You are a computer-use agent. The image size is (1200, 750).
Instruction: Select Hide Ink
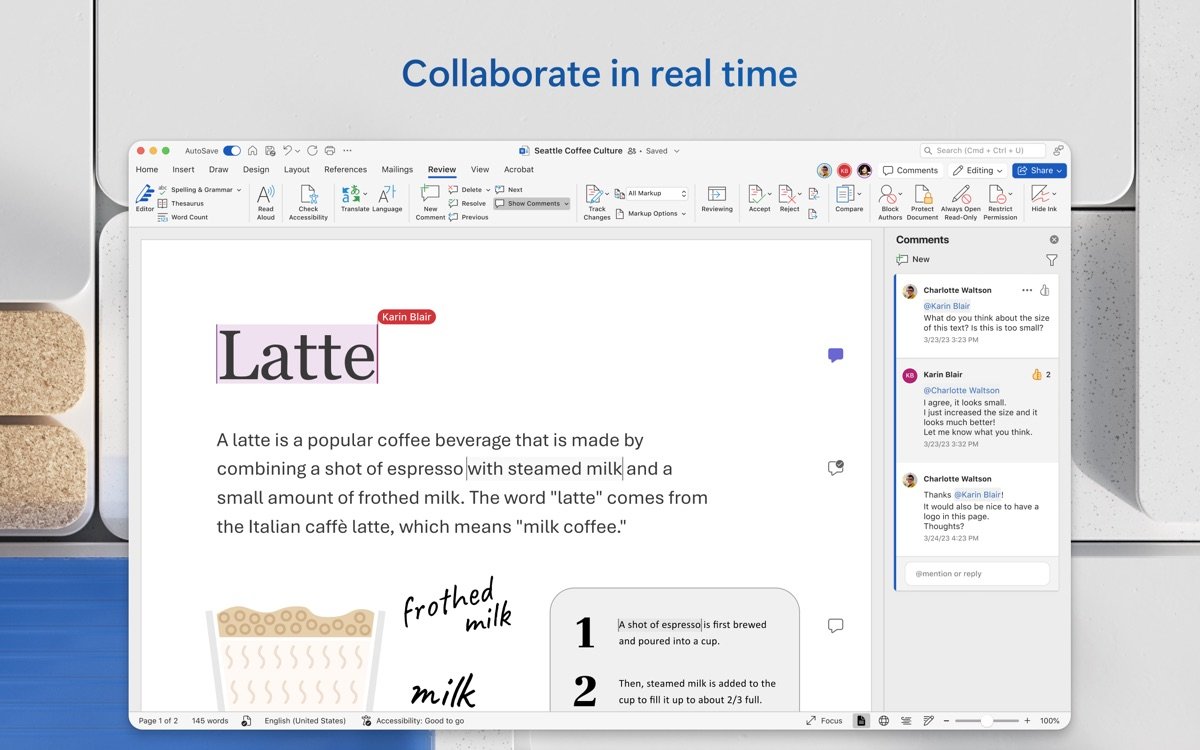[x=1043, y=201]
